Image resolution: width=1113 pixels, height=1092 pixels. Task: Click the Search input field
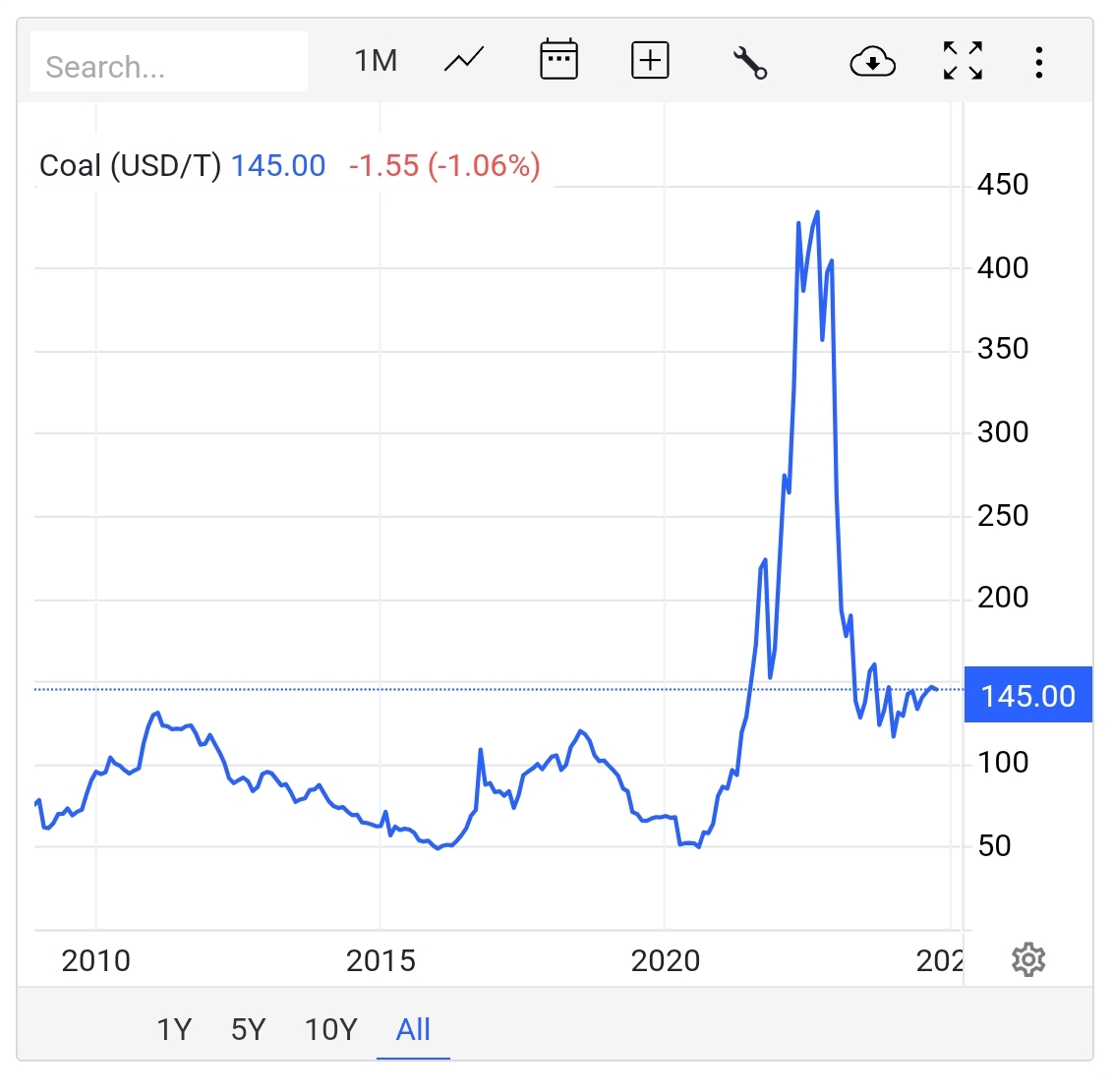[169, 65]
